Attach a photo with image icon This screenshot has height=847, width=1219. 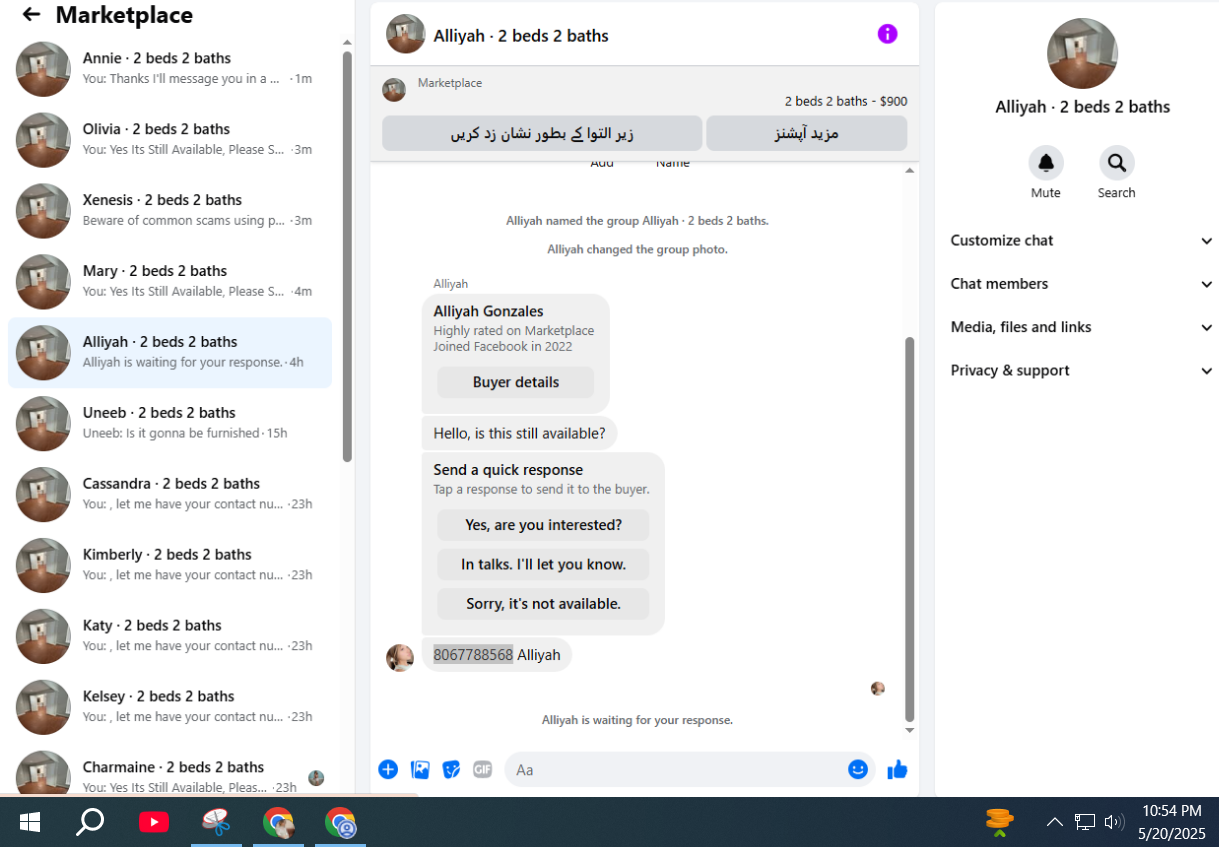coord(420,769)
